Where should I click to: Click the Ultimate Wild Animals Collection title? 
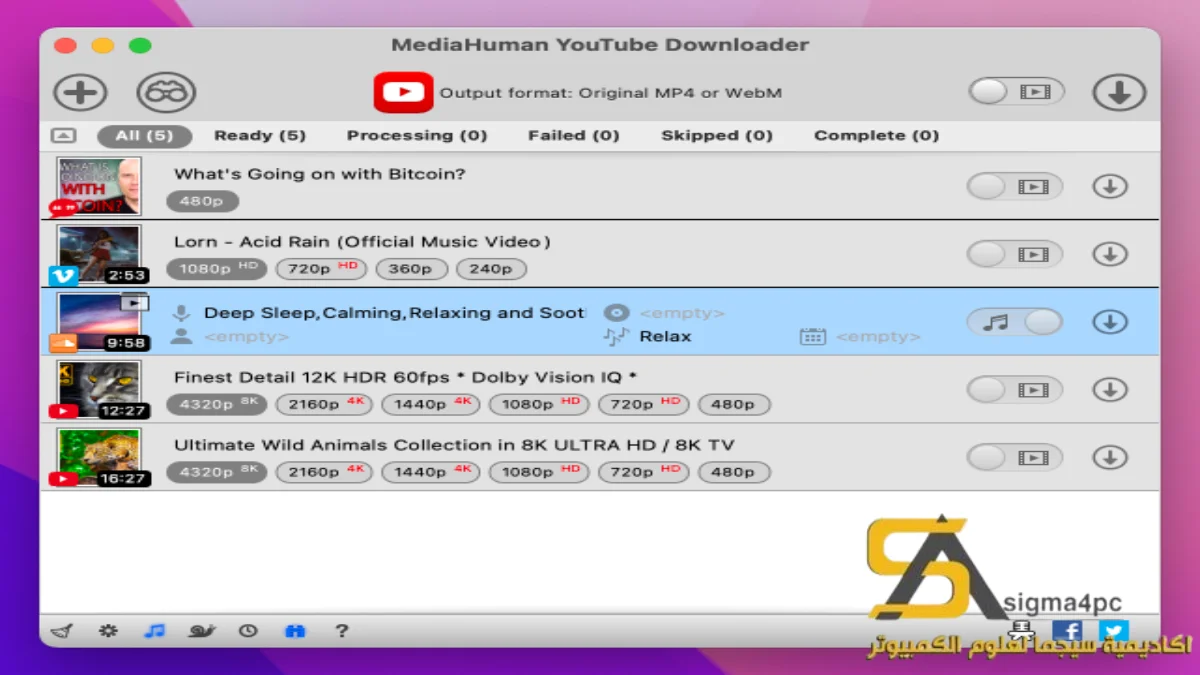[455, 445]
